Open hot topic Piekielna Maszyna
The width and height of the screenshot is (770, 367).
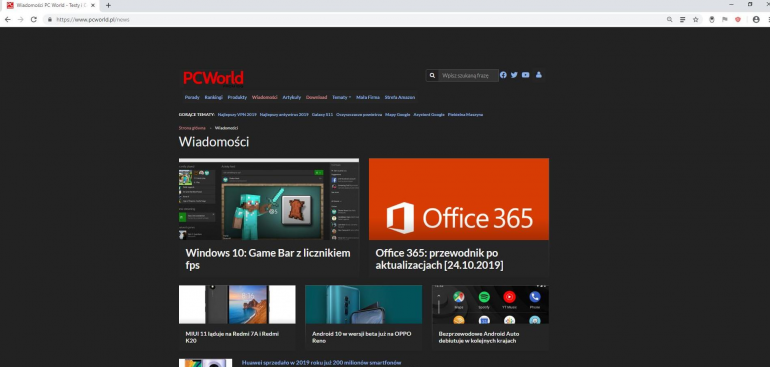pyautogui.click(x=465, y=114)
